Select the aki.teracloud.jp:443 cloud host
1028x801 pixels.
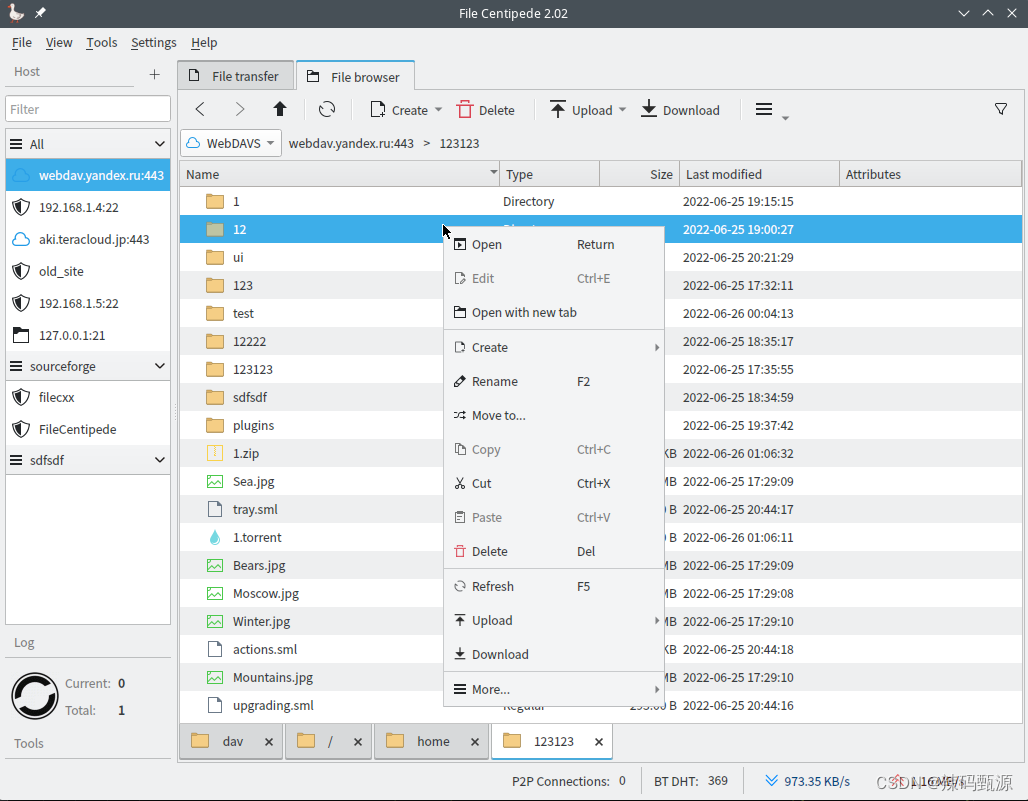(88, 239)
